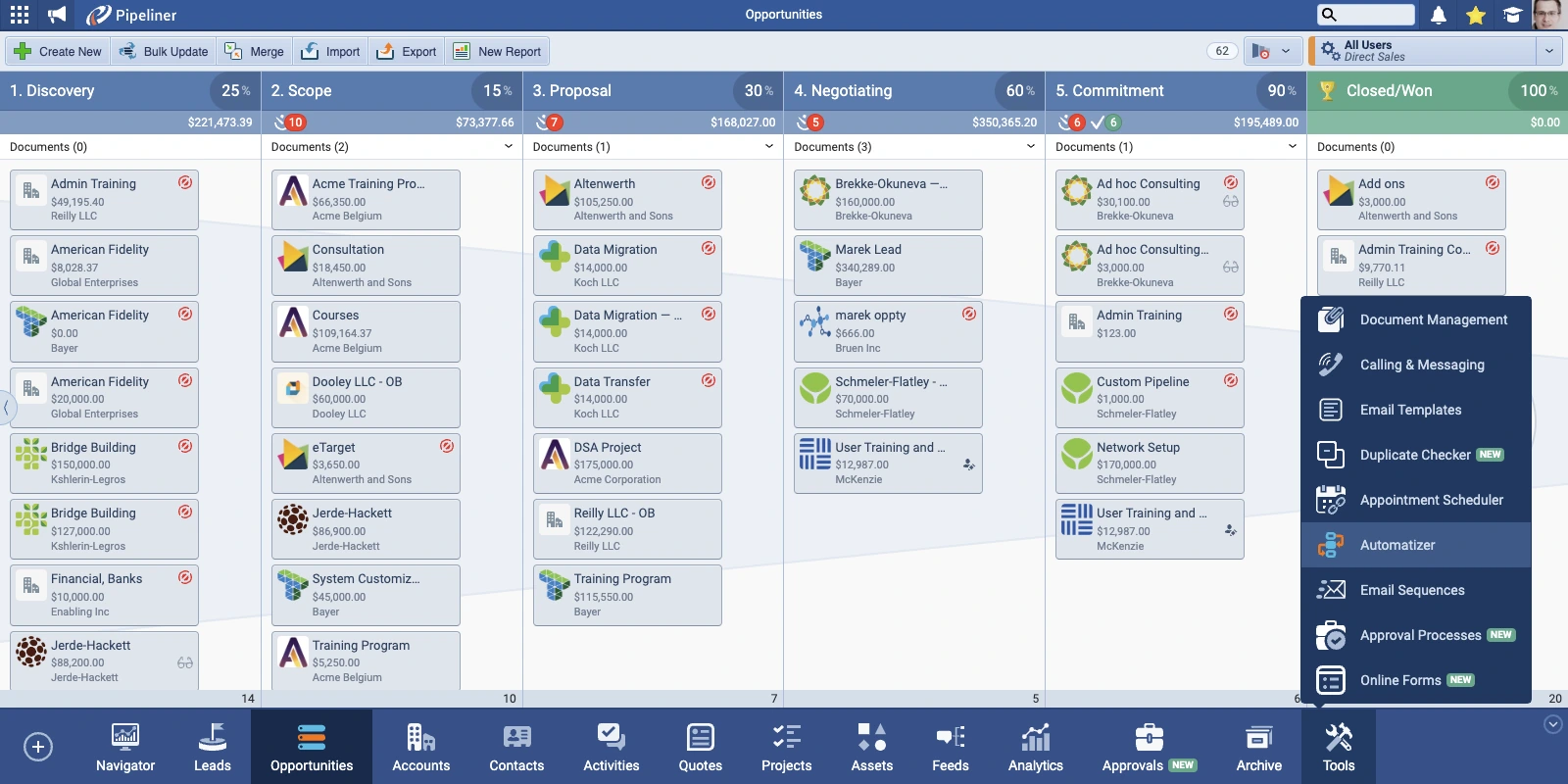
Task: Click glasses icon on Jerde-Hackett Discovery card
Action: 185,663
